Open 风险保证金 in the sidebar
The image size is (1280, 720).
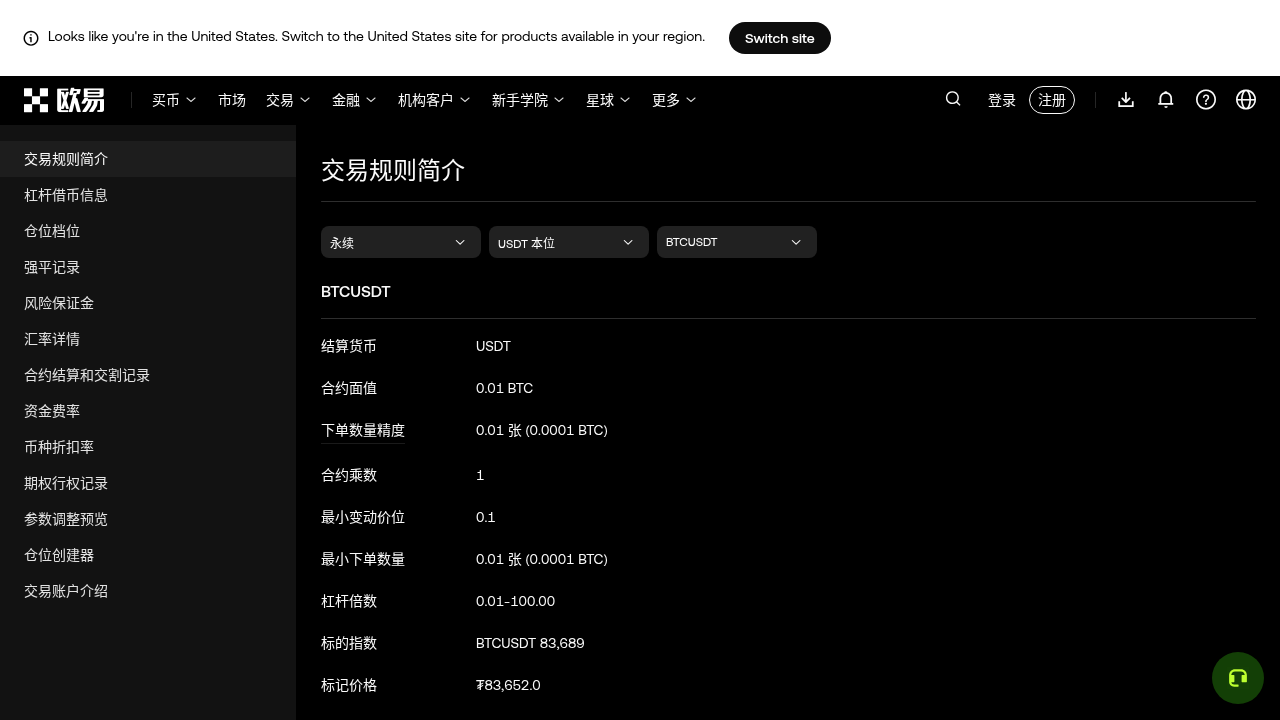point(148,303)
